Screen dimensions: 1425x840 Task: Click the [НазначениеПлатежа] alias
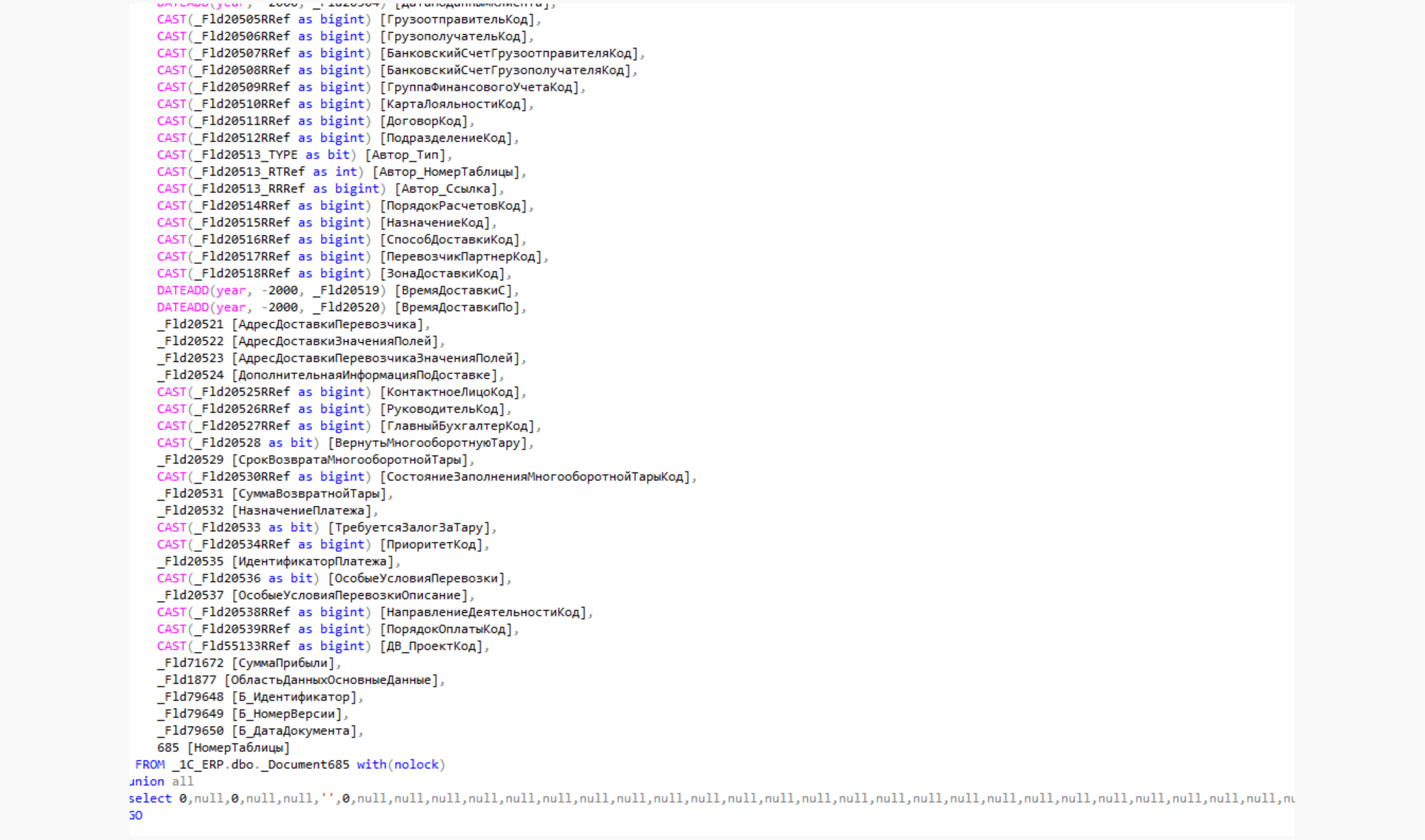coord(302,511)
